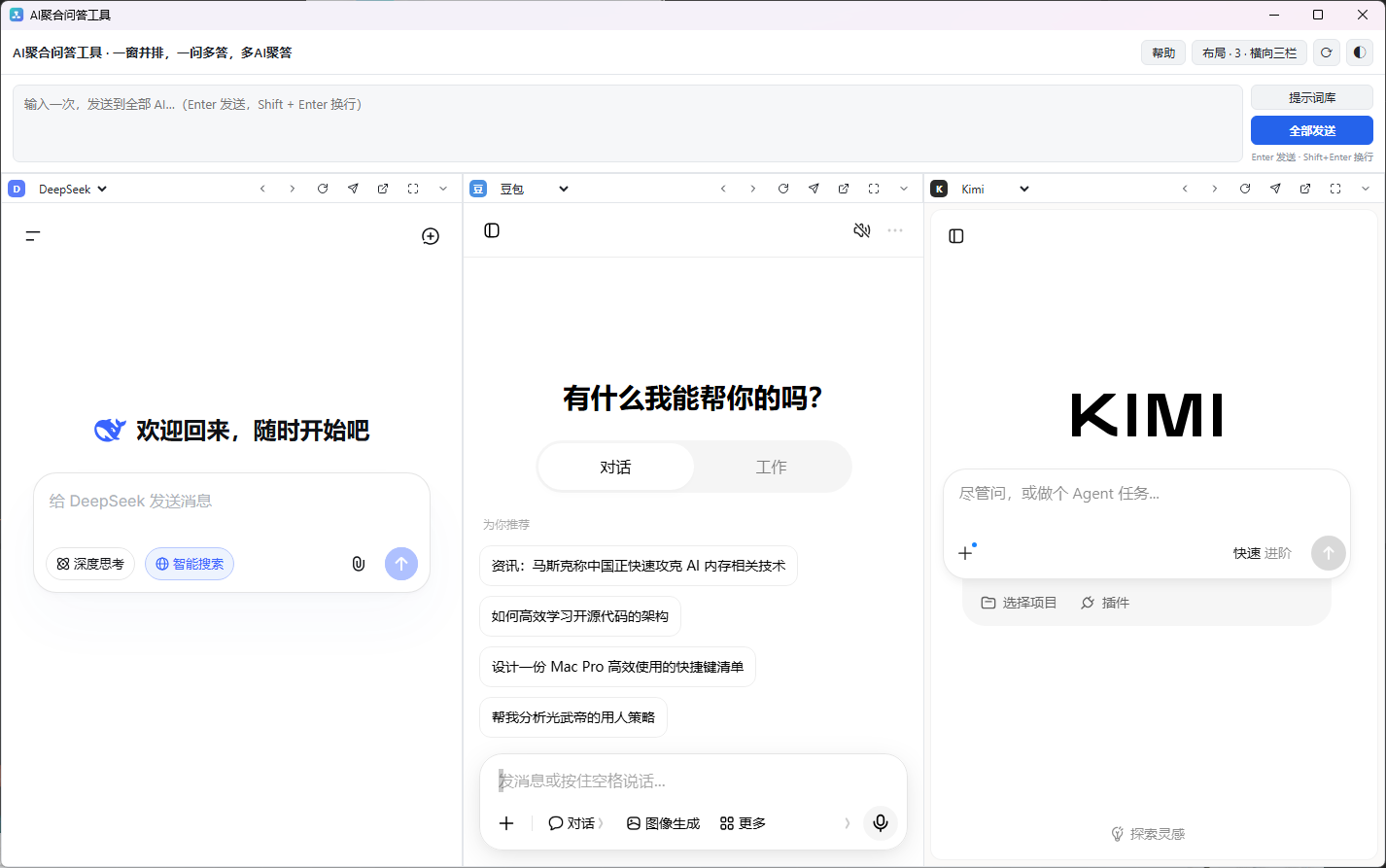The width and height of the screenshot is (1386, 868).
Task: Open the 布局 layout dropdown
Action: pos(1249,52)
